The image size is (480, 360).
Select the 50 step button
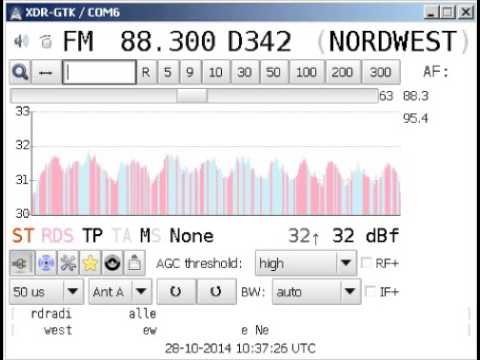(x=273, y=72)
